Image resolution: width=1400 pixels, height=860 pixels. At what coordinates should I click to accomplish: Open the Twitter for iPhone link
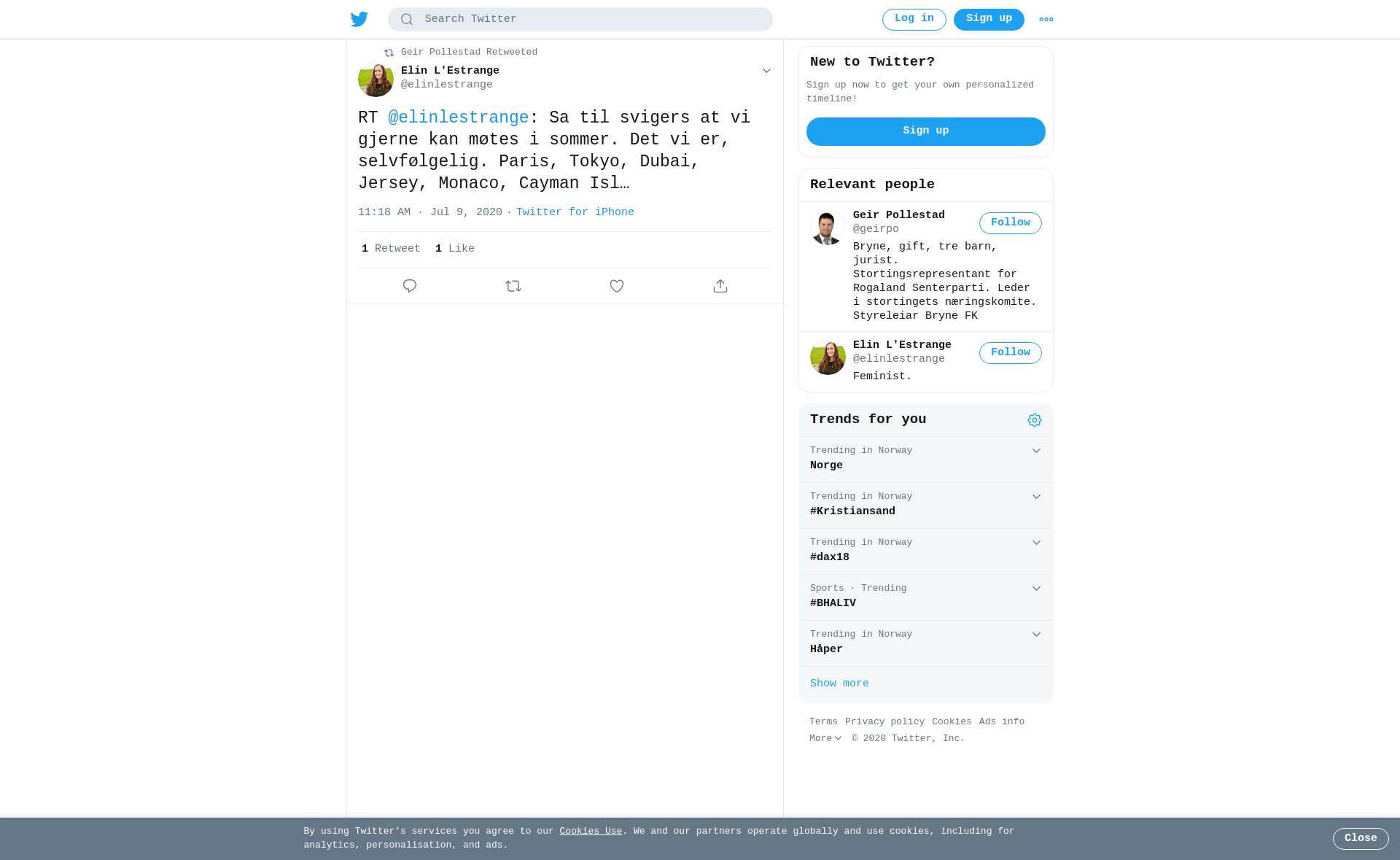coord(575,212)
